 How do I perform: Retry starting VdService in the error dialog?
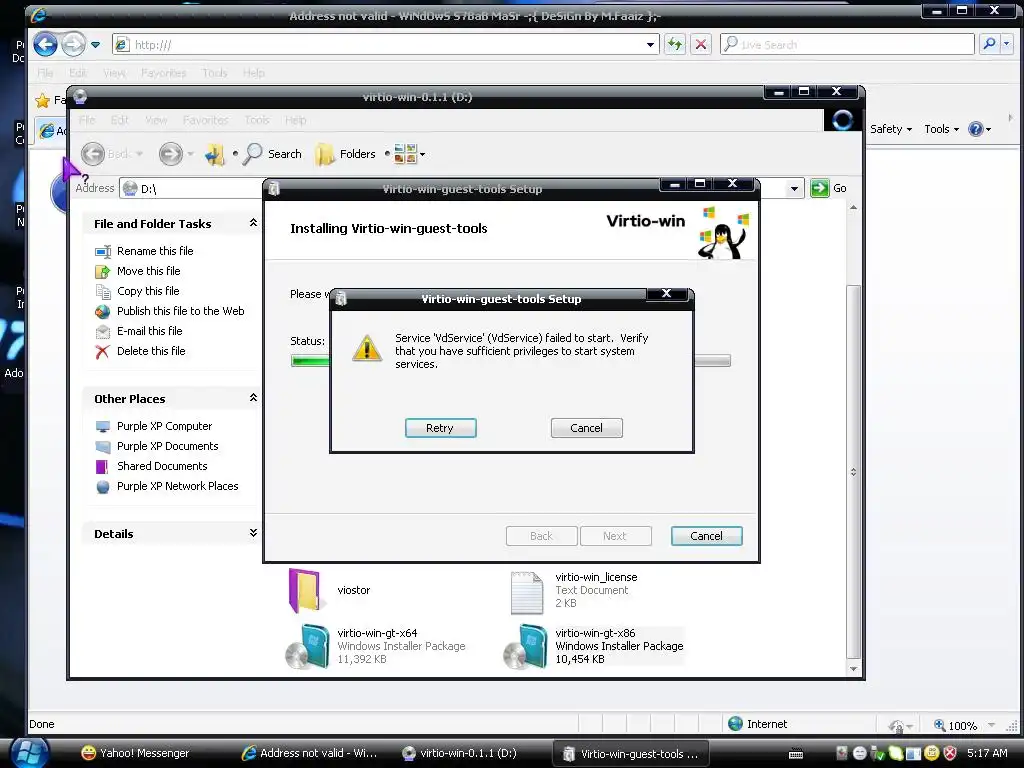coord(440,428)
